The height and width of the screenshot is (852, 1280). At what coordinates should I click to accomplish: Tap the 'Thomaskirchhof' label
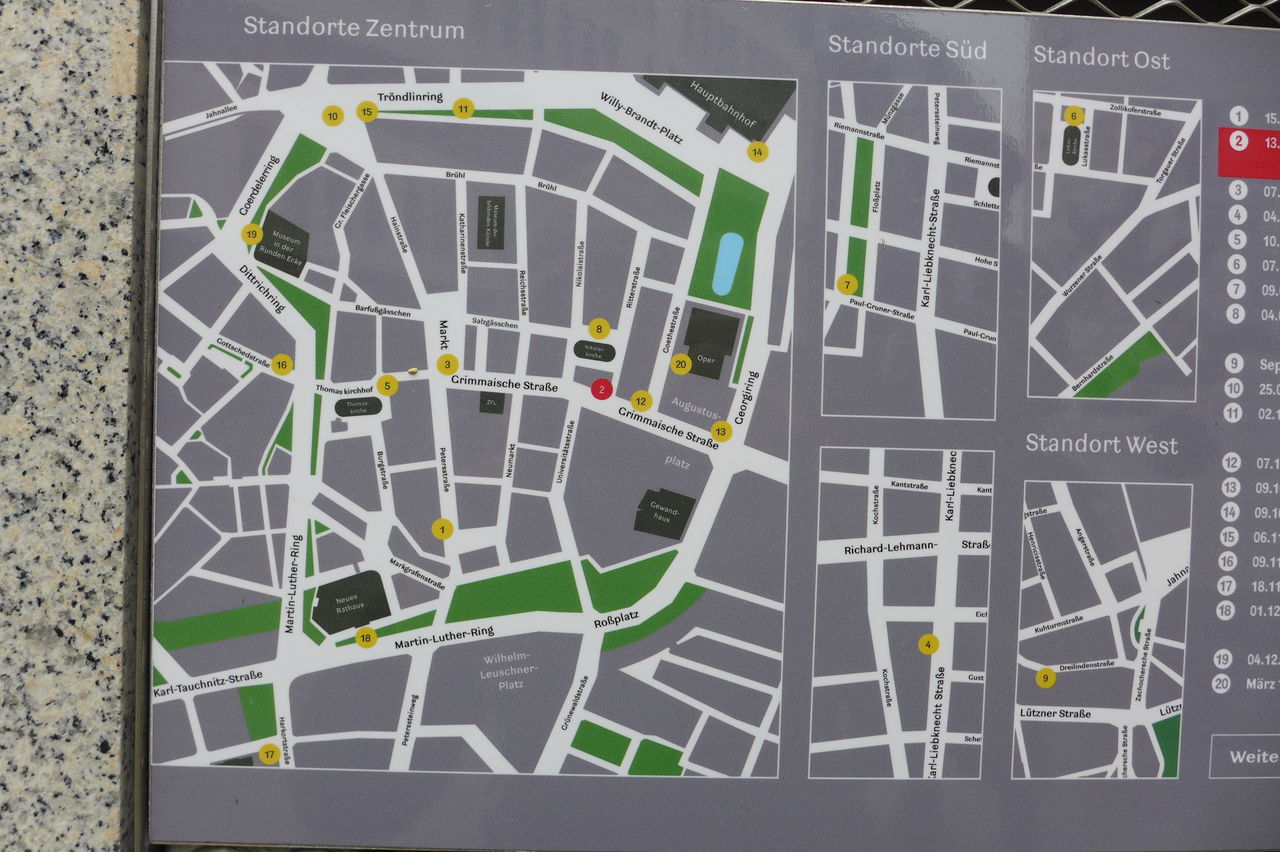point(343,388)
